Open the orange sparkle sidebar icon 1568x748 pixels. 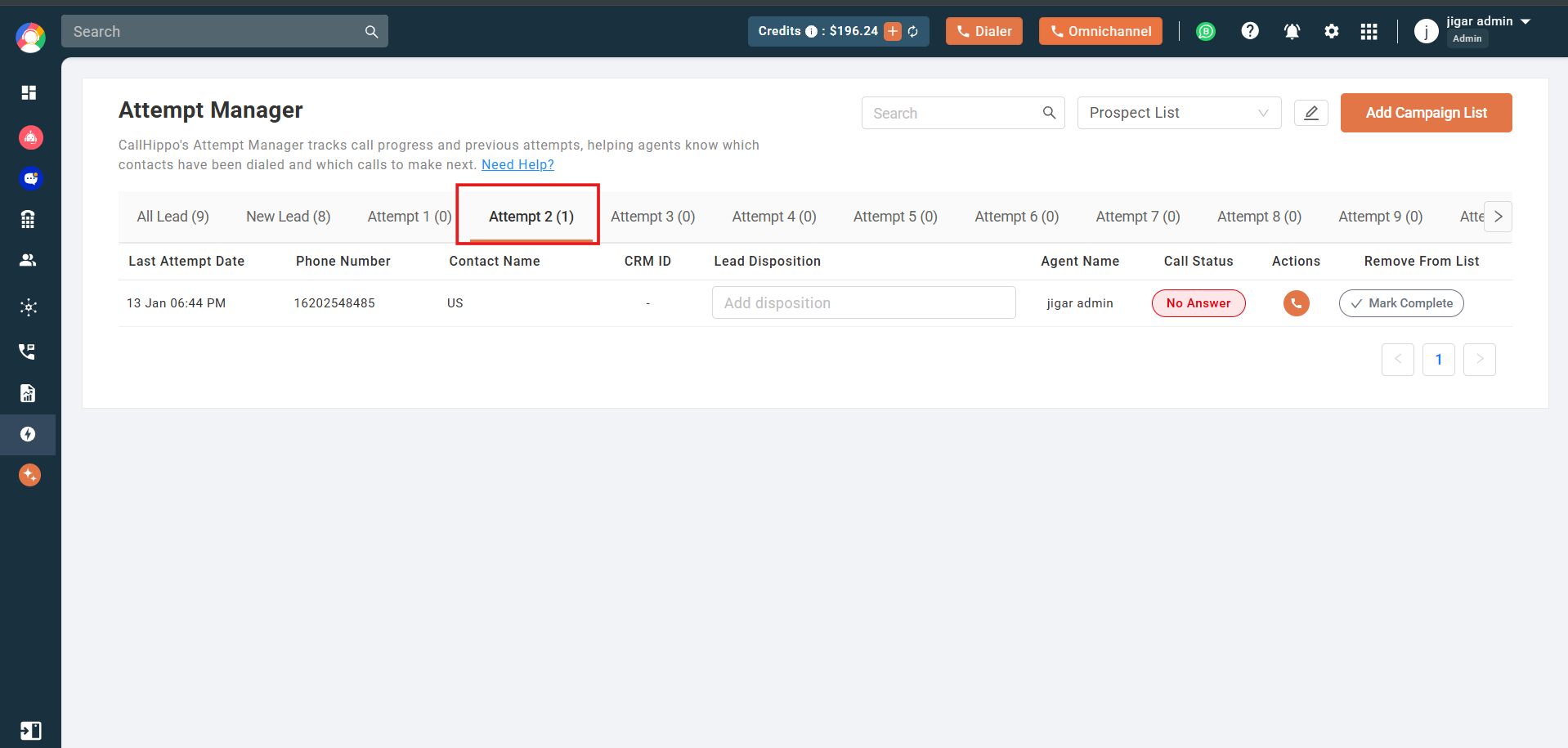29,475
